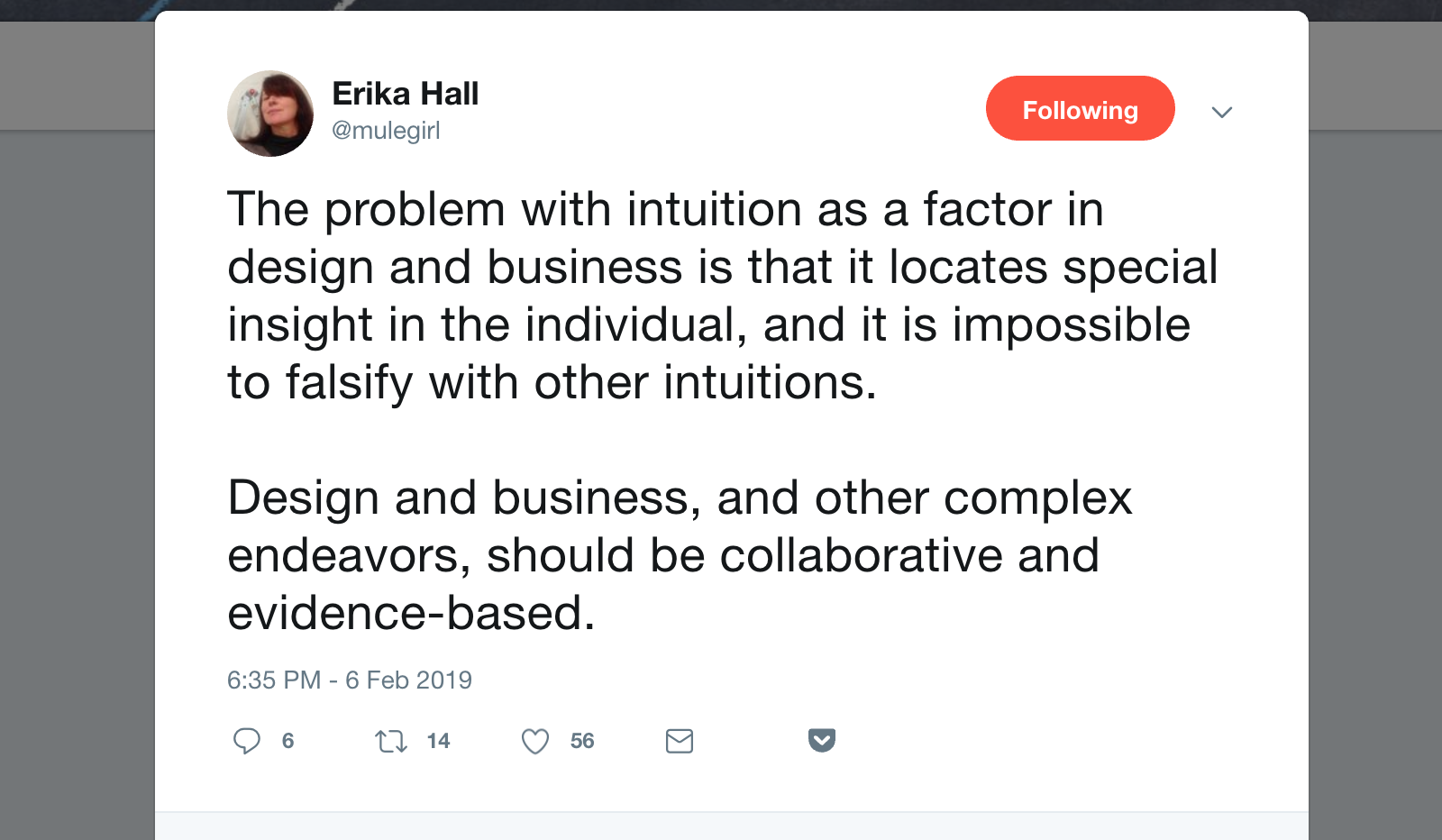Image resolution: width=1442 pixels, height=840 pixels.
Task: Open the 6:35 PM - 6 Feb 2019 timestamp
Action: 350,680
